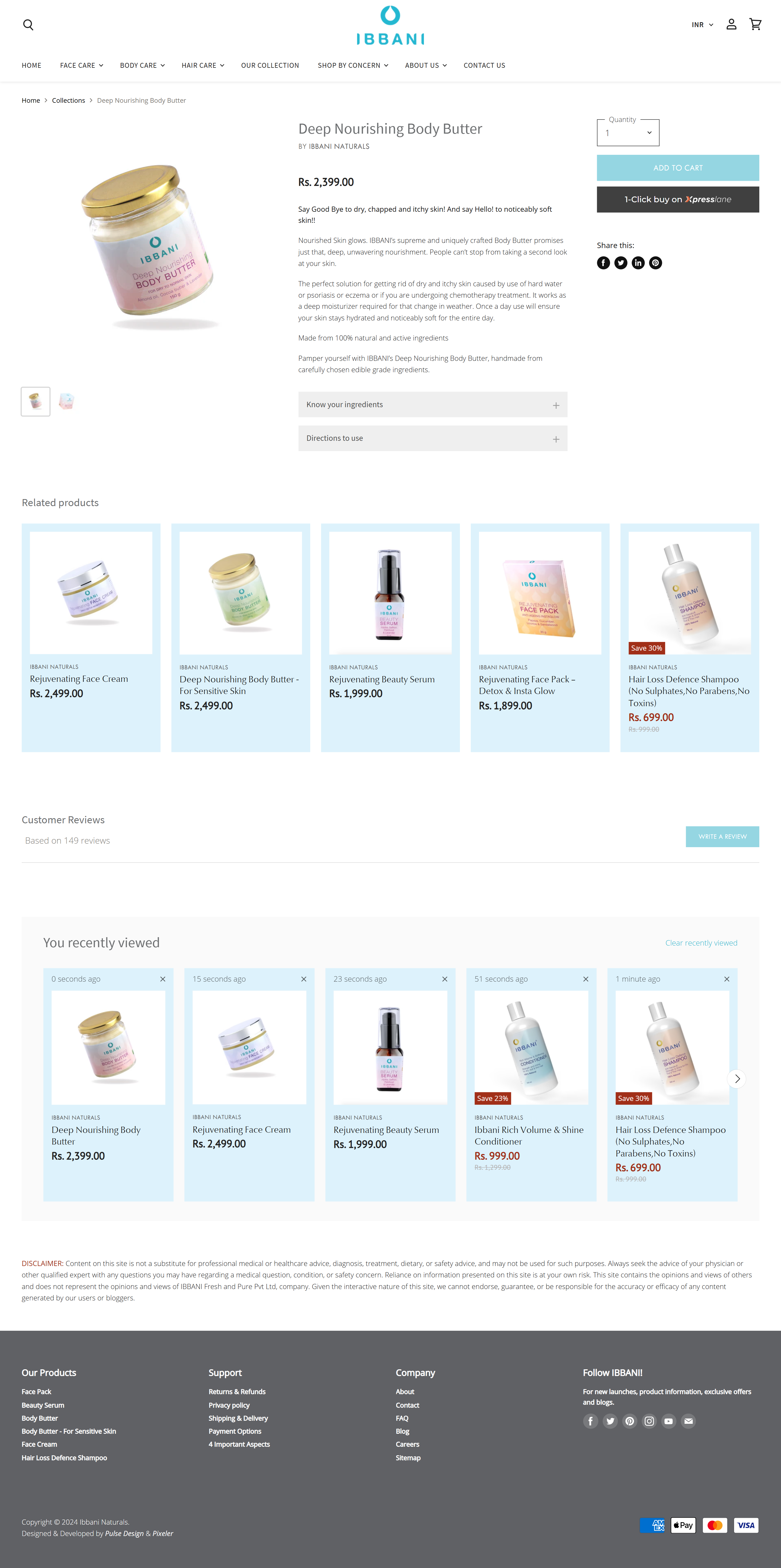Click Write a Review button
781x1568 pixels.
722,836
